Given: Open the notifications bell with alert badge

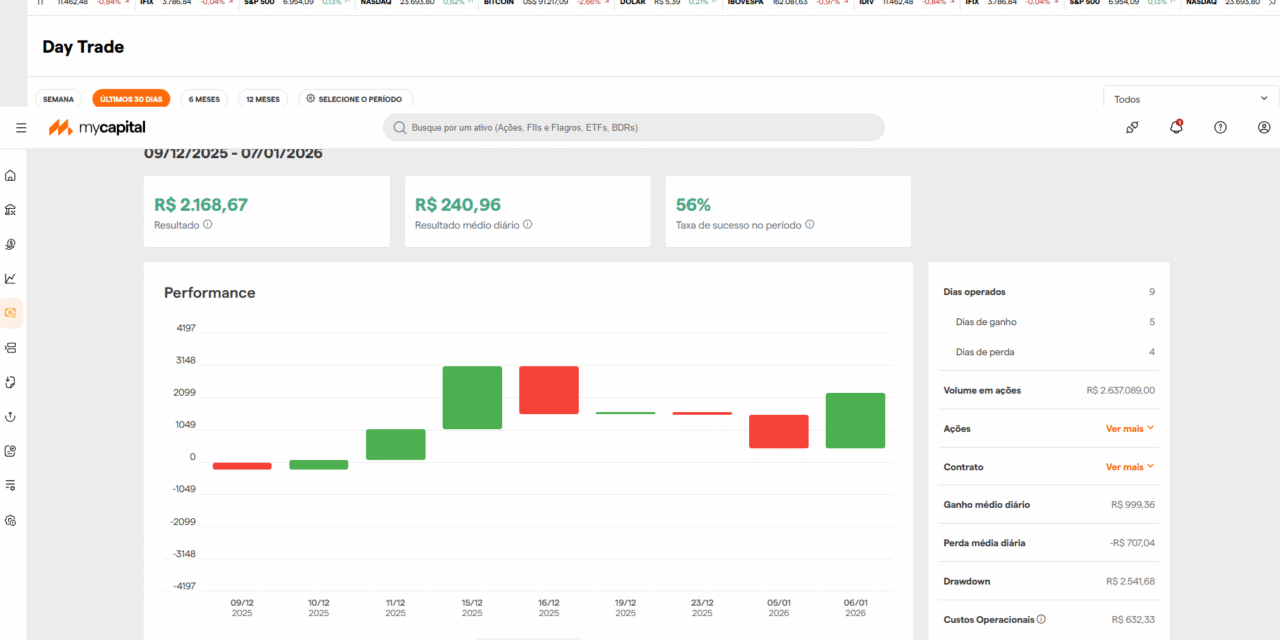Looking at the screenshot, I should point(1176,127).
